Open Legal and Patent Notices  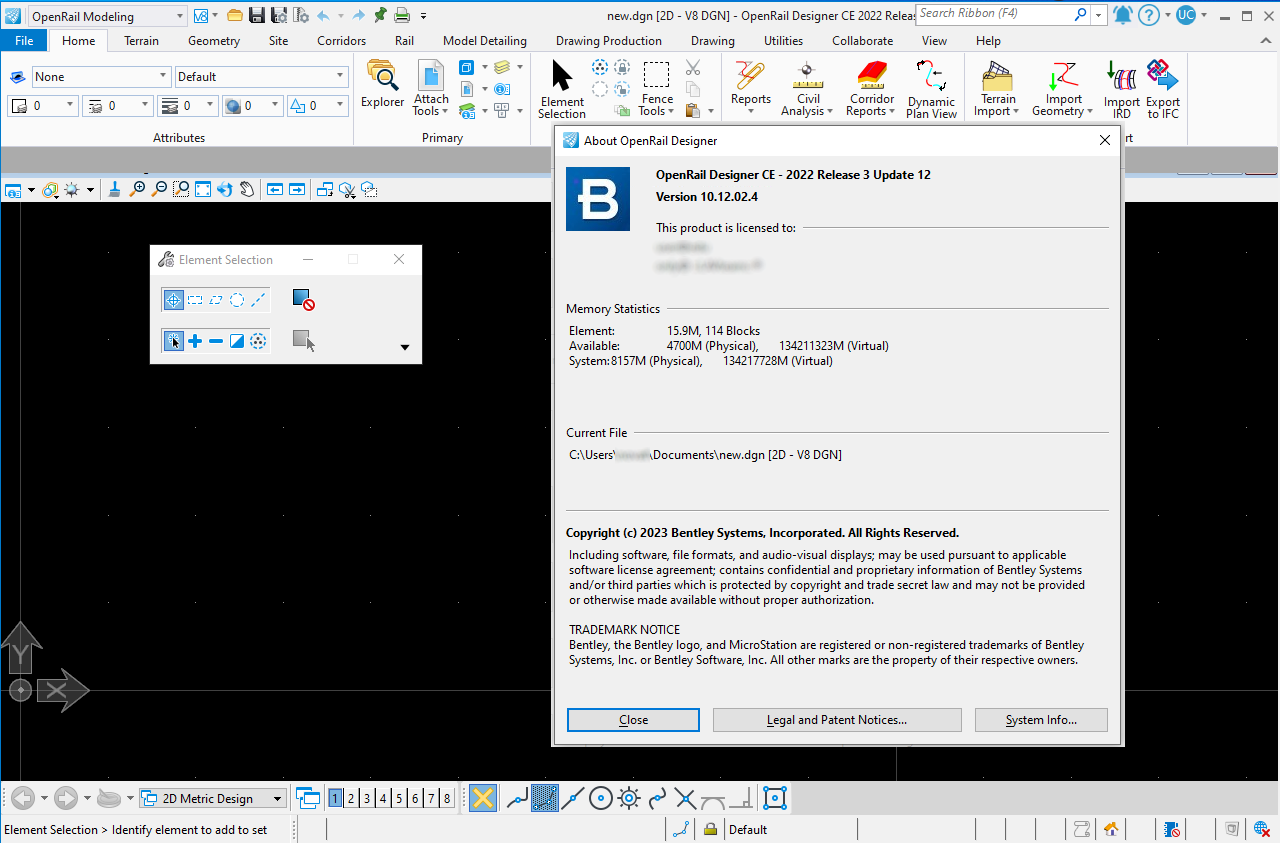837,720
